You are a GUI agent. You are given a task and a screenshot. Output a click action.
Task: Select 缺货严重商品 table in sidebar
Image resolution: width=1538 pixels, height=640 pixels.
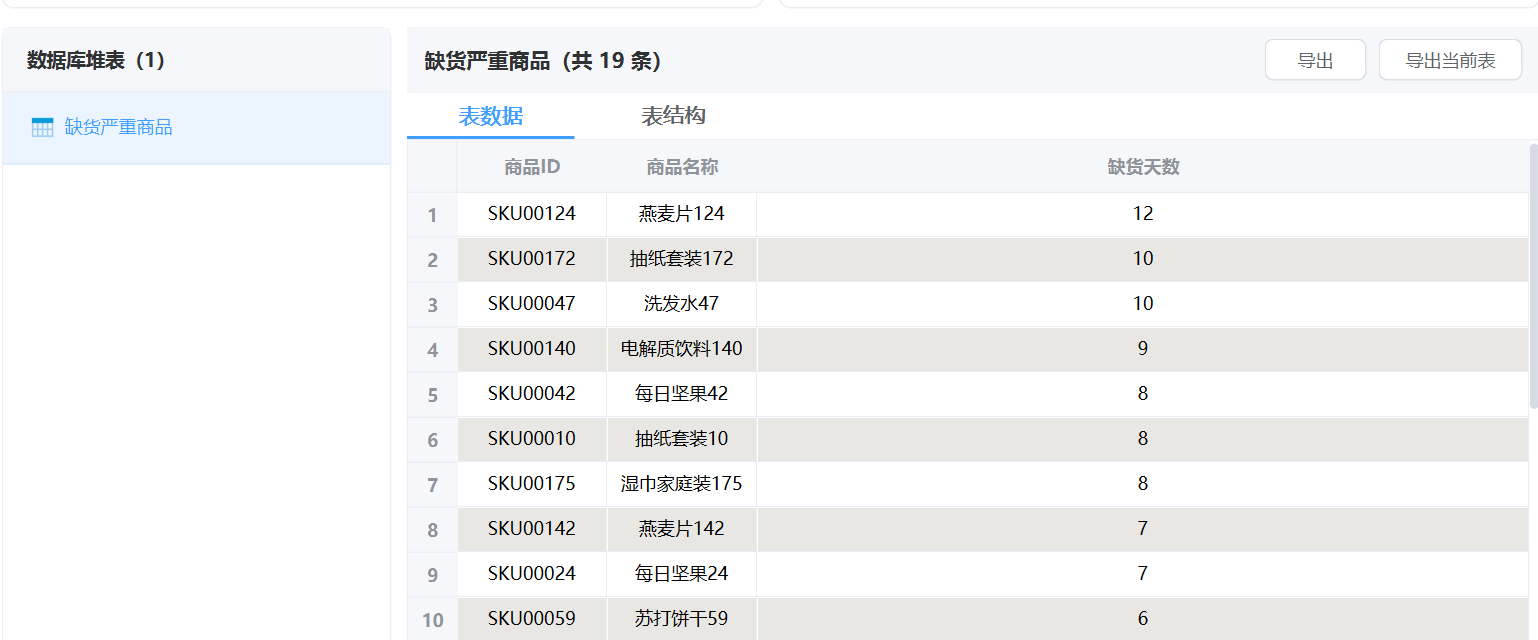click(x=118, y=127)
